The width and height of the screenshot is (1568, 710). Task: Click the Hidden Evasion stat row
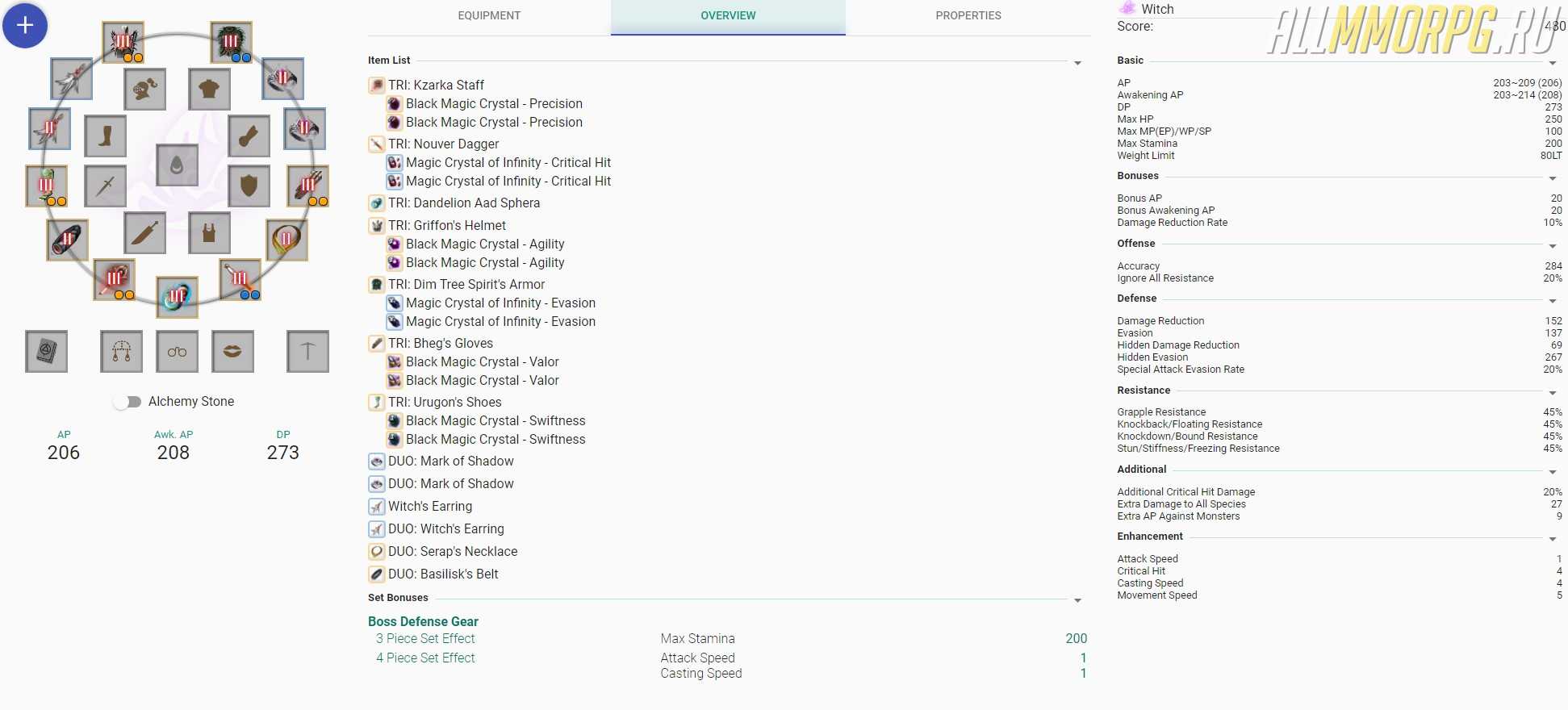(x=1340, y=357)
